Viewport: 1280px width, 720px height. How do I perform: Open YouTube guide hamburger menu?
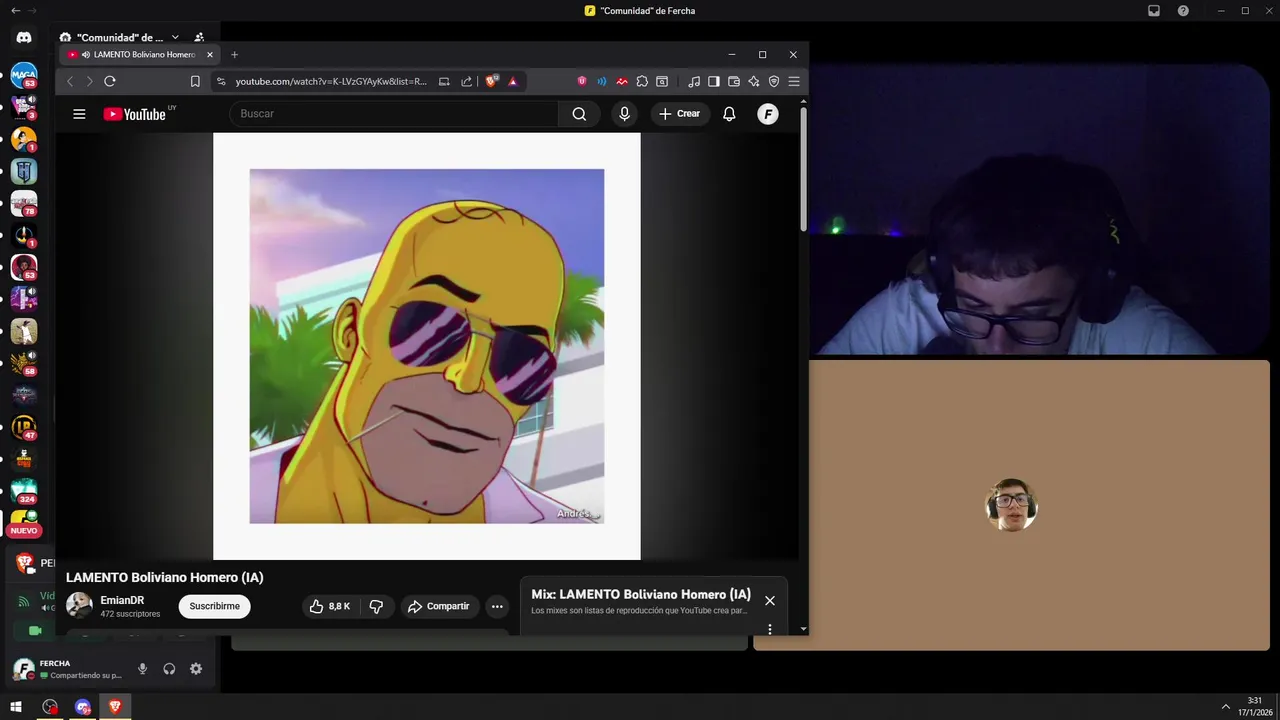coord(79,114)
